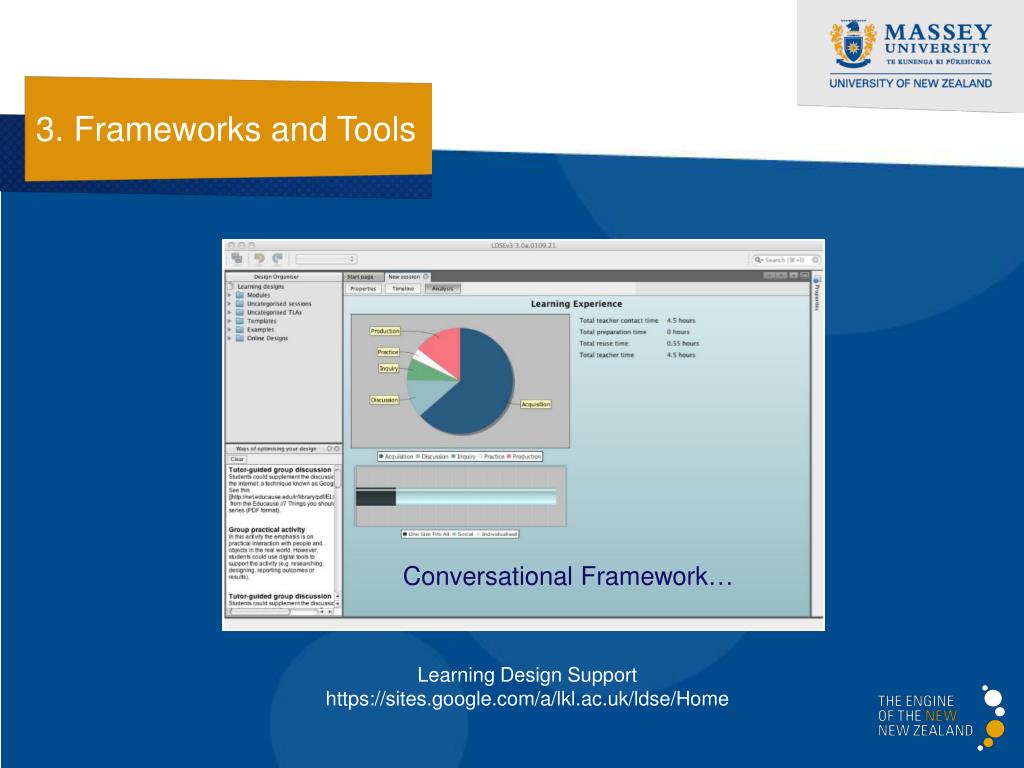Expand the Uncategorised TLAs folder arrow
Image resolution: width=1024 pixels, height=768 pixels.
coord(230,312)
